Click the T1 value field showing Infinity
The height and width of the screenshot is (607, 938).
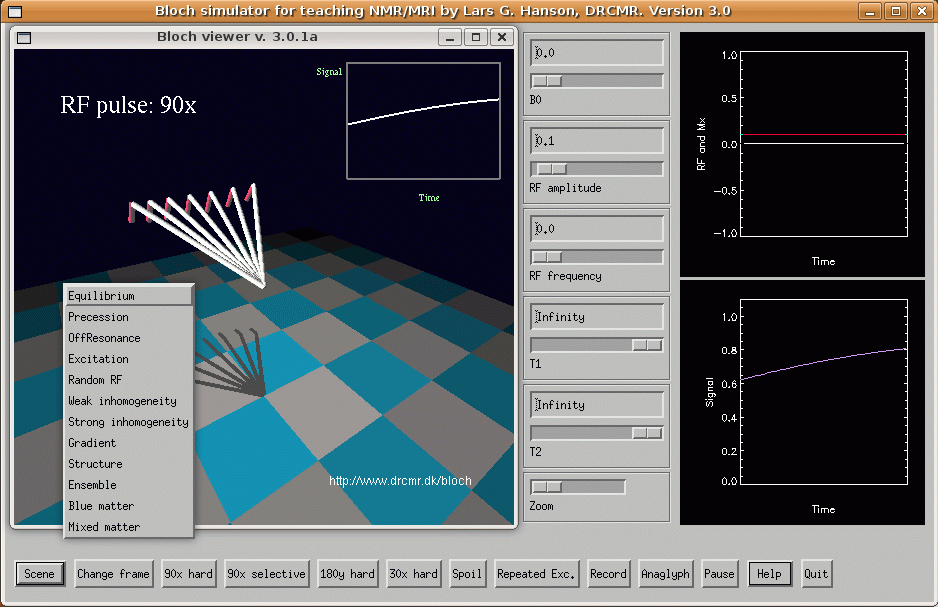(596, 316)
